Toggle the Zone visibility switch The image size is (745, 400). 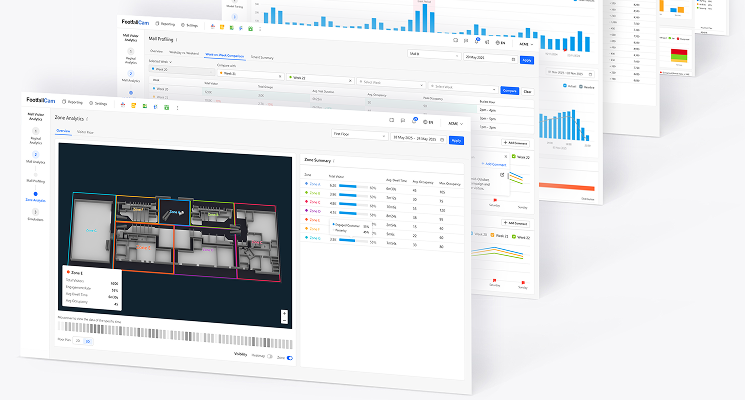(289, 357)
